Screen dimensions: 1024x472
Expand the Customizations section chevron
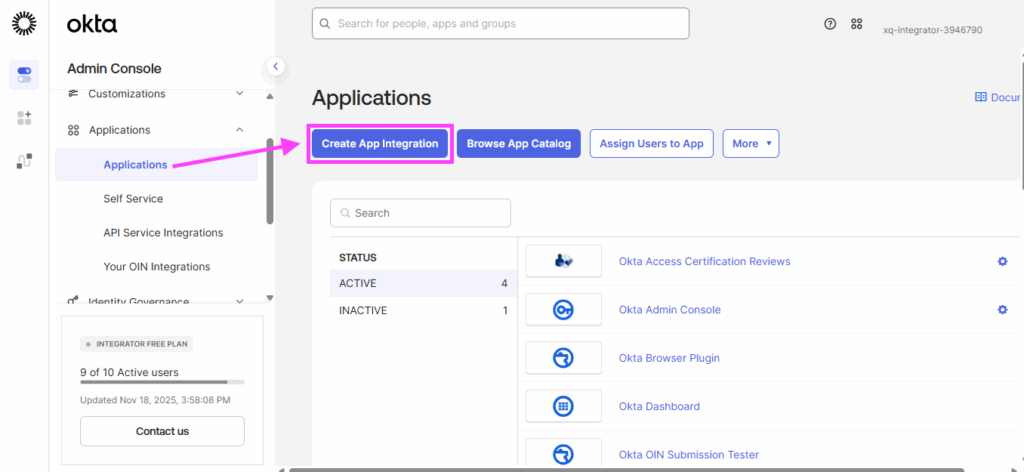(x=239, y=94)
